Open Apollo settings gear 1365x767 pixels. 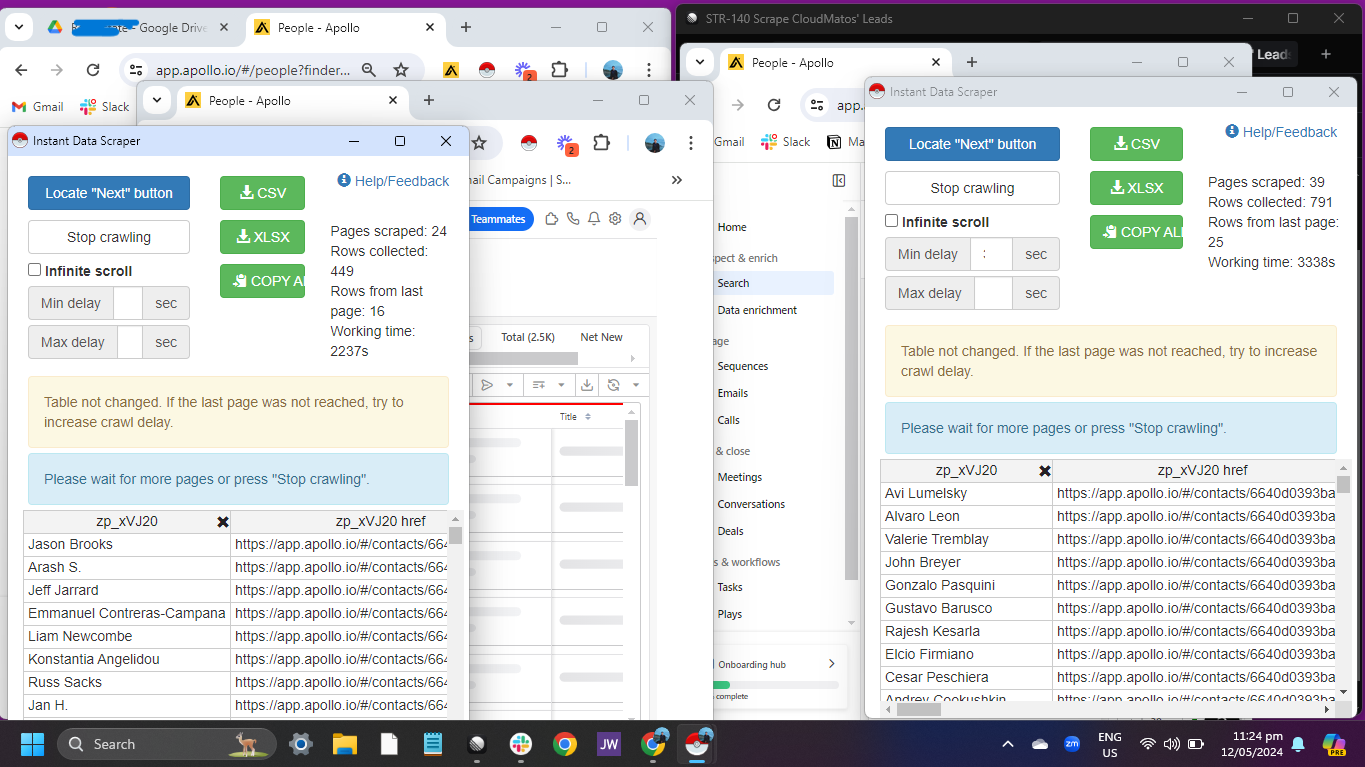pos(615,219)
